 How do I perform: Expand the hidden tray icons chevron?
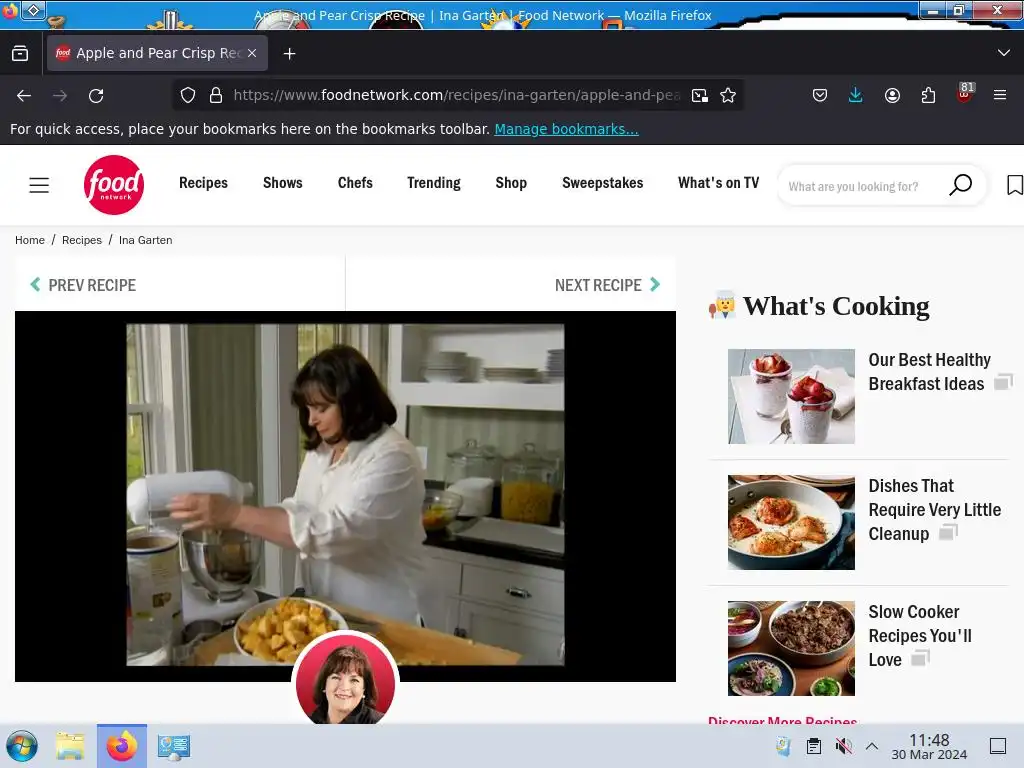click(x=872, y=746)
